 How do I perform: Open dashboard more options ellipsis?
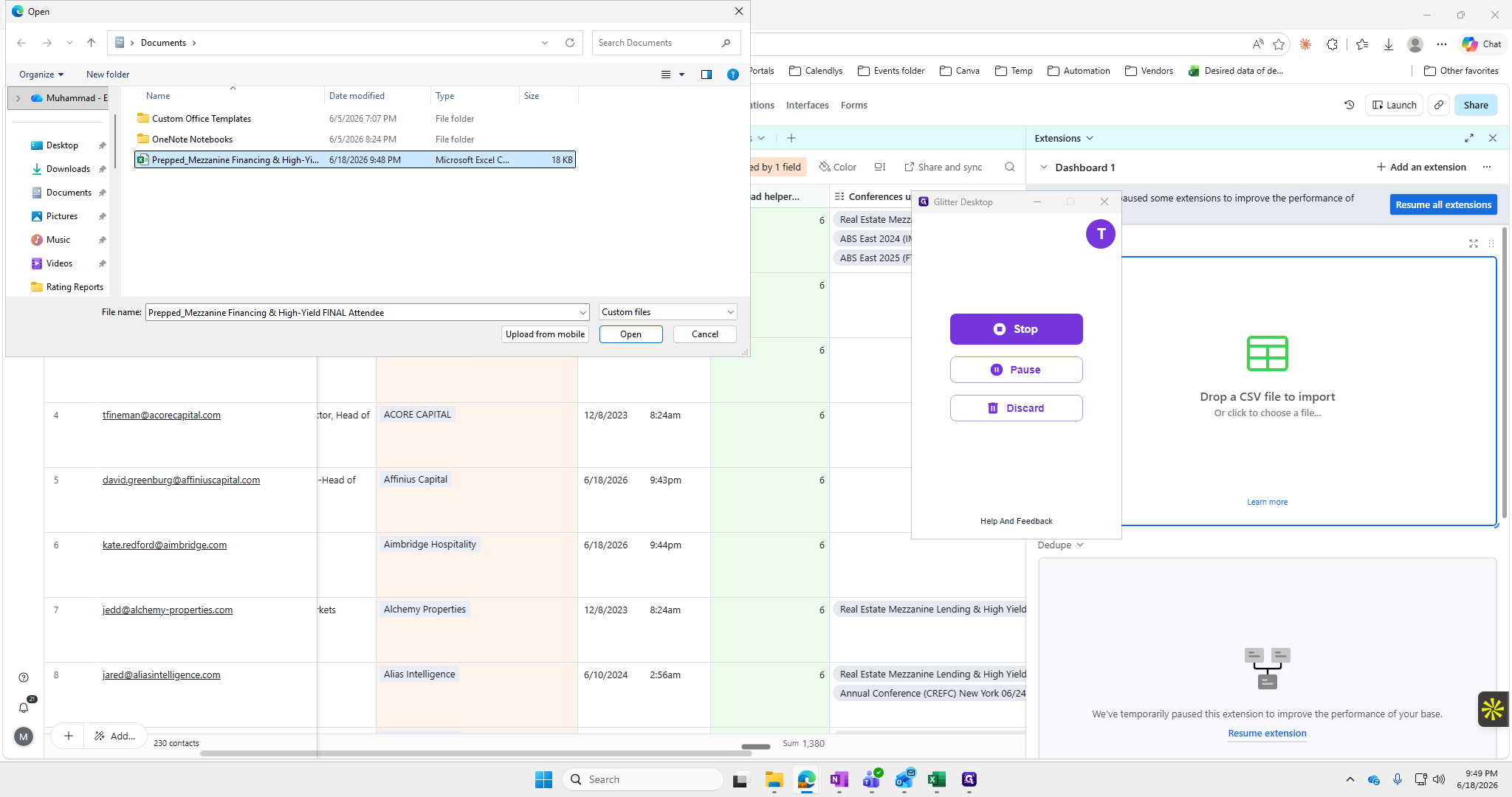point(1487,168)
